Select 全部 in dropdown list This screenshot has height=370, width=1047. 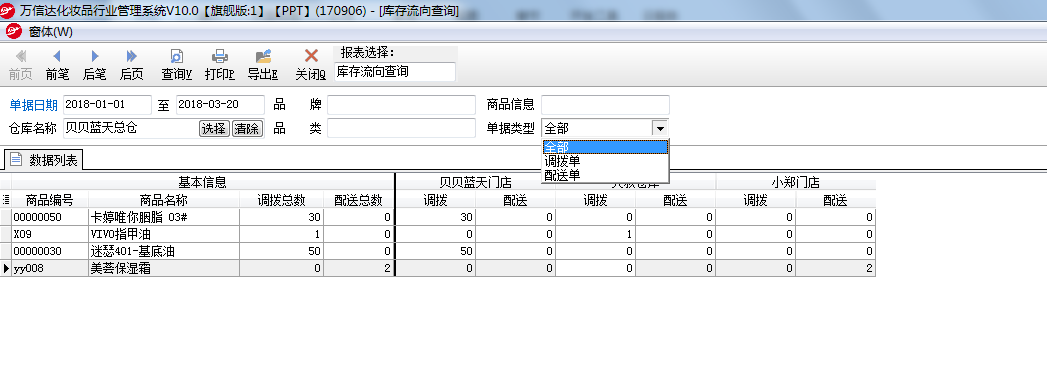(605, 147)
